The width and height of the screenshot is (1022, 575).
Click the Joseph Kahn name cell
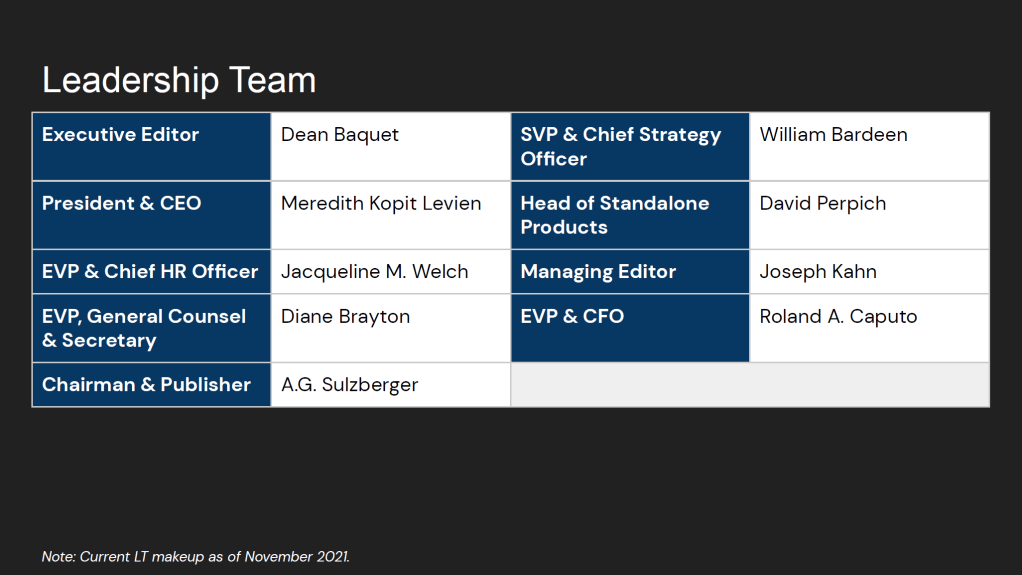coord(868,272)
